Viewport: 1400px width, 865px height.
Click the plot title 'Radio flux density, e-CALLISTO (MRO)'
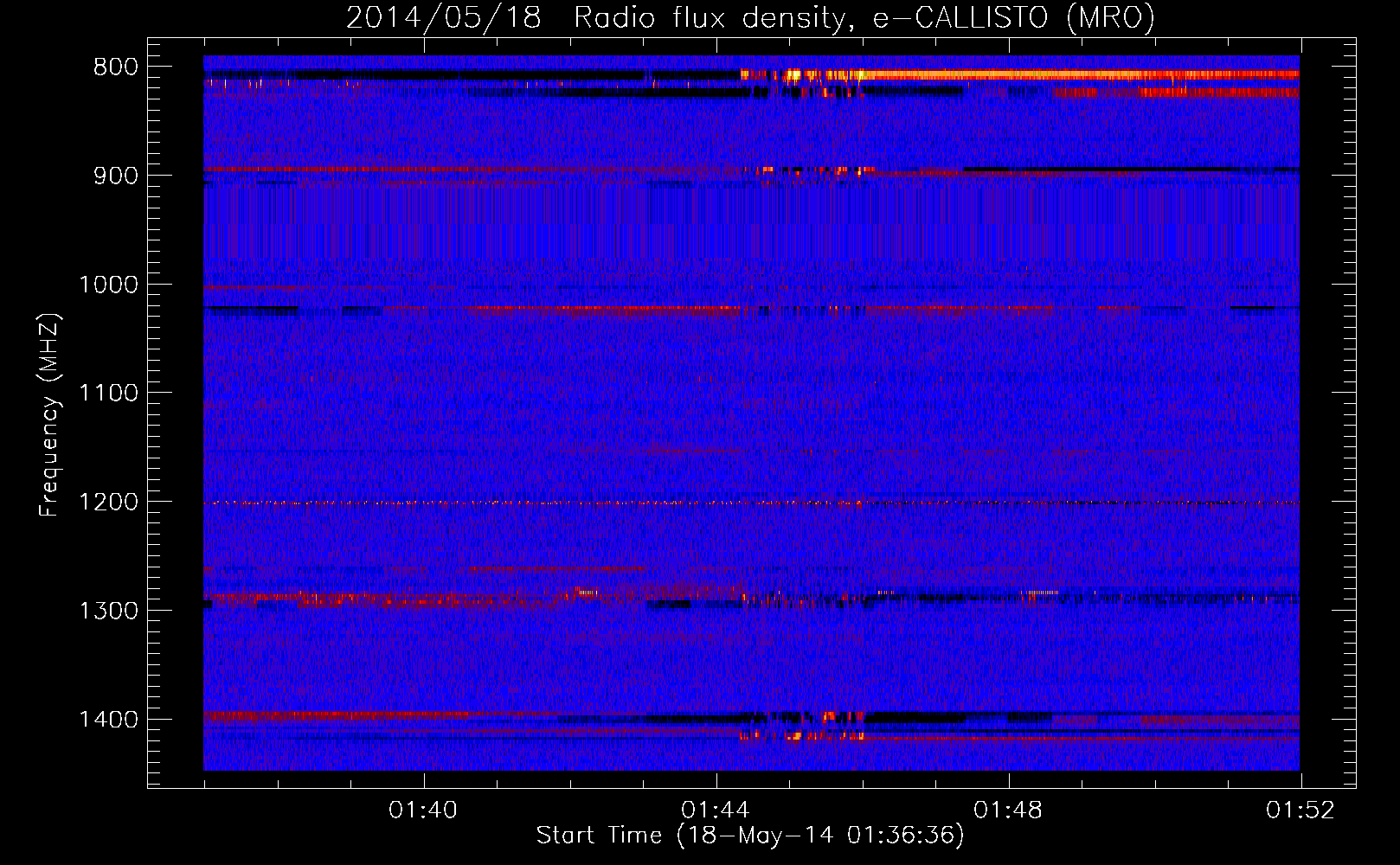pyautogui.click(x=864, y=17)
